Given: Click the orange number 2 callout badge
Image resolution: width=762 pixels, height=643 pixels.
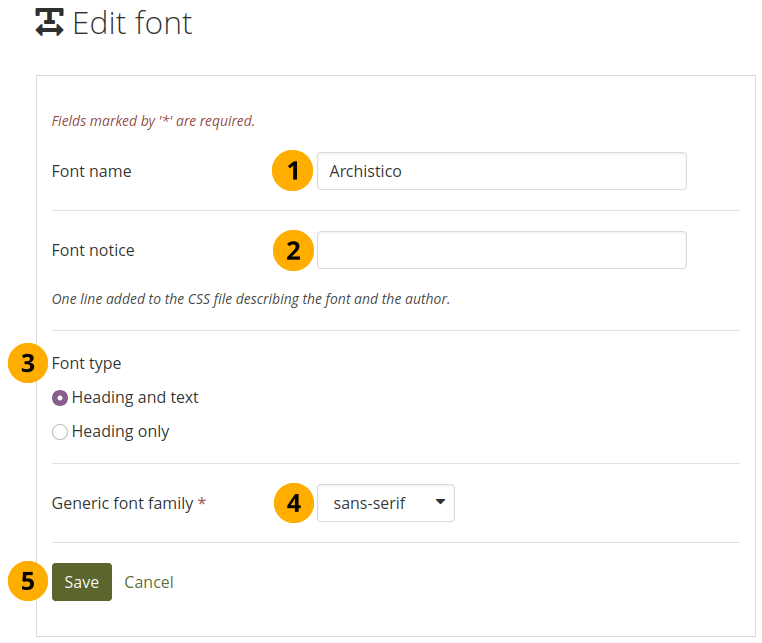Looking at the screenshot, I should (292, 250).
